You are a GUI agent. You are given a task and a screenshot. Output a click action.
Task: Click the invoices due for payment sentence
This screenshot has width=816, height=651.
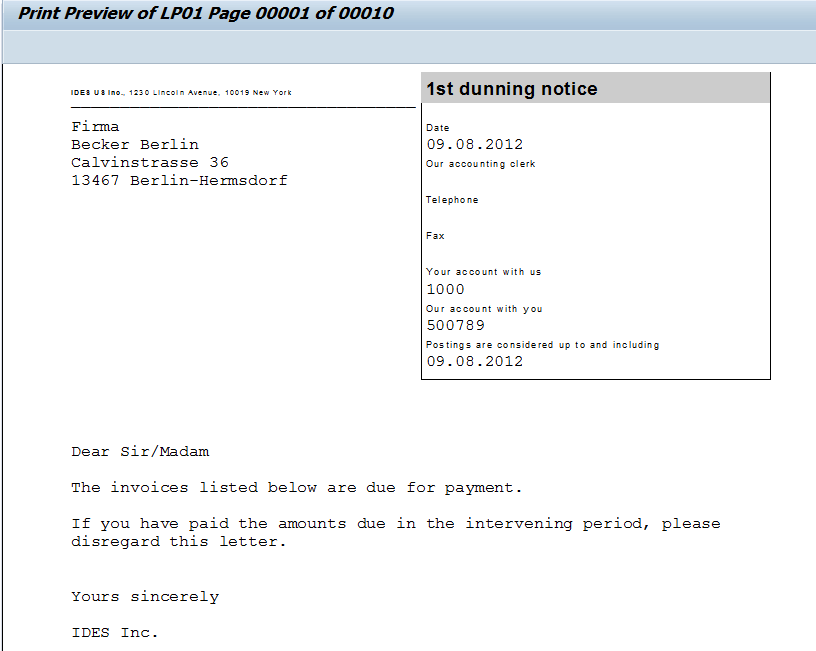(x=297, y=487)
